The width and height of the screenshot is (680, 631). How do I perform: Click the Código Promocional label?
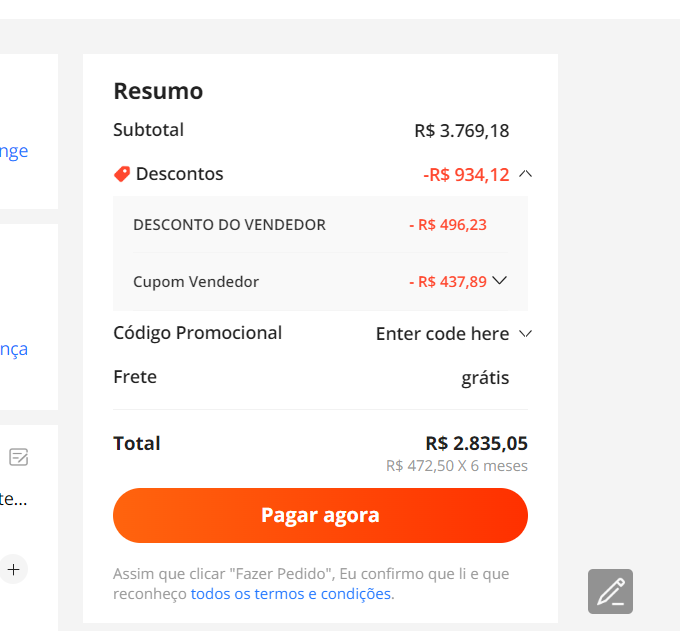pos(198,333)
